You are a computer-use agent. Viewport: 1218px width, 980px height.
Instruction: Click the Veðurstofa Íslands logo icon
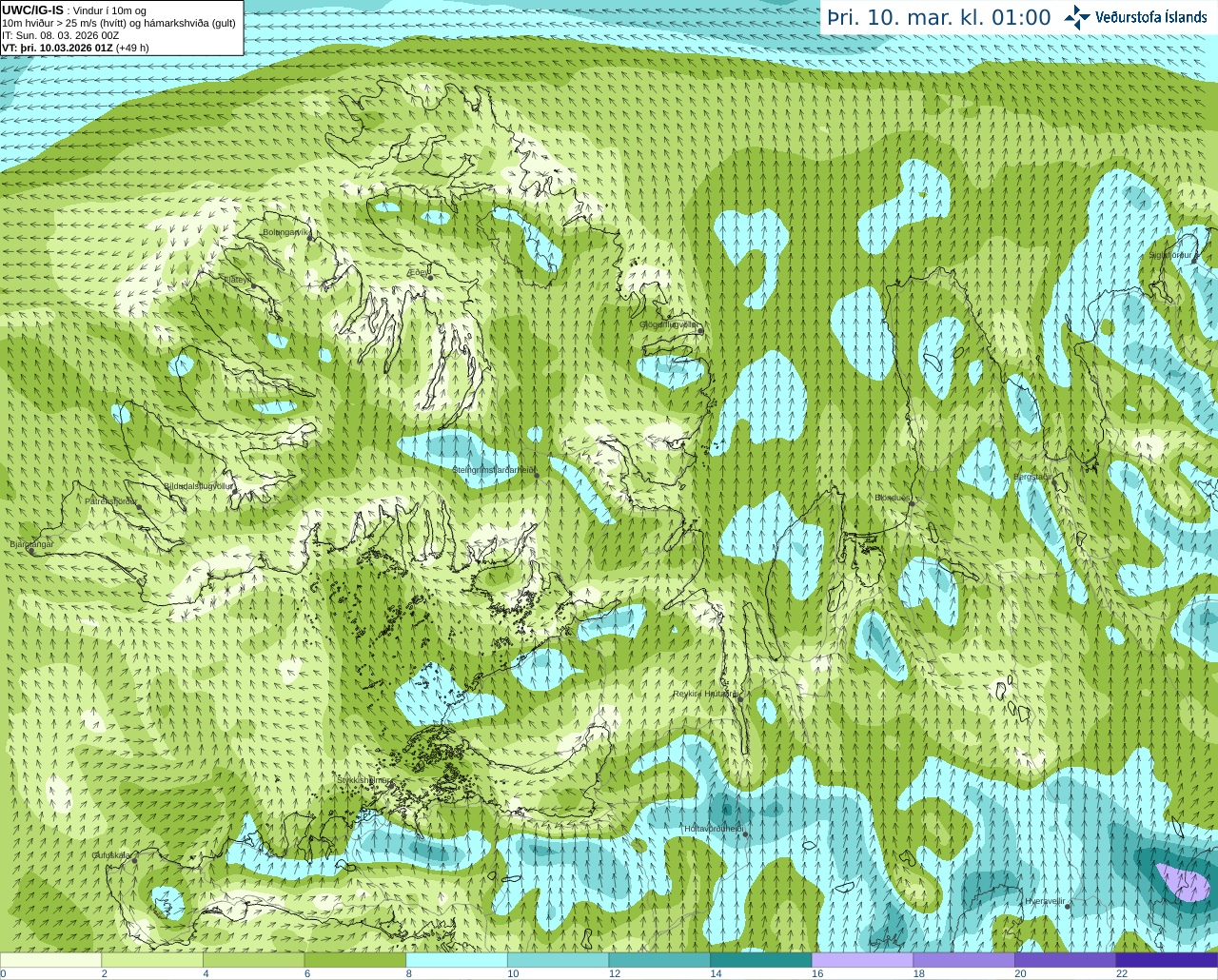tap(1076, 17)
